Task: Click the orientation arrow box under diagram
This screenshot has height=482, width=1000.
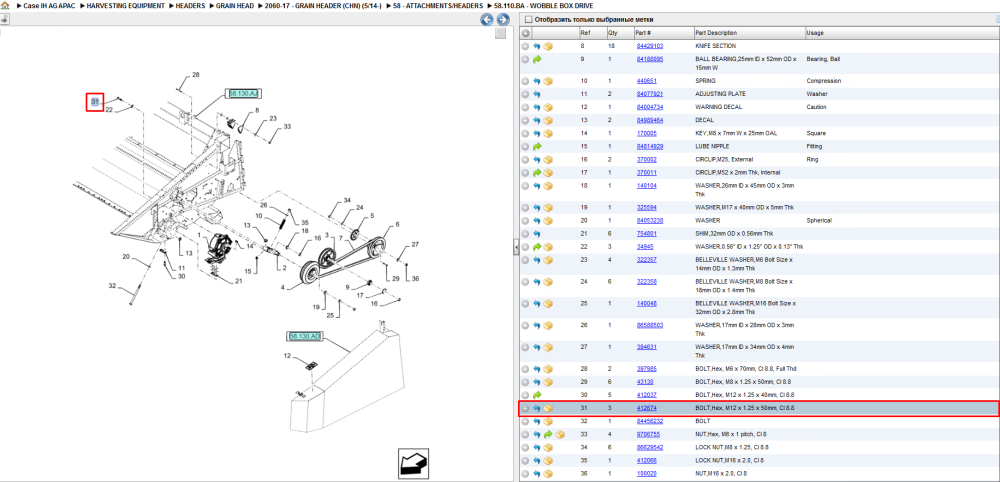Action: (x=411, y=462)
